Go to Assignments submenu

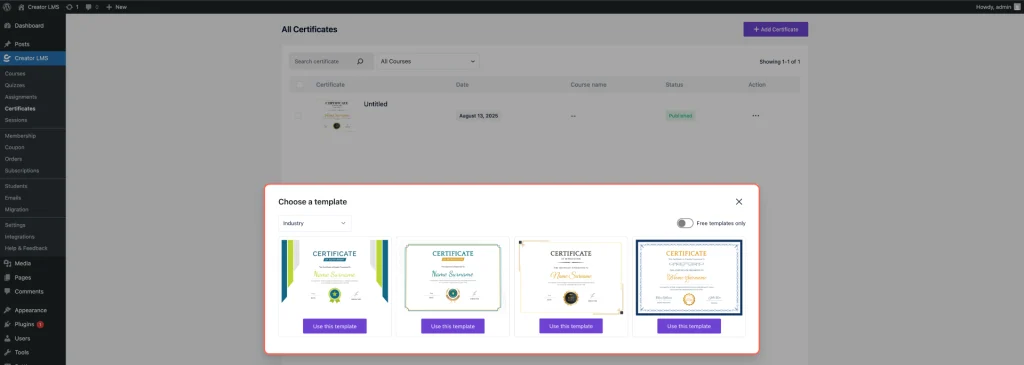pos(21,97)
